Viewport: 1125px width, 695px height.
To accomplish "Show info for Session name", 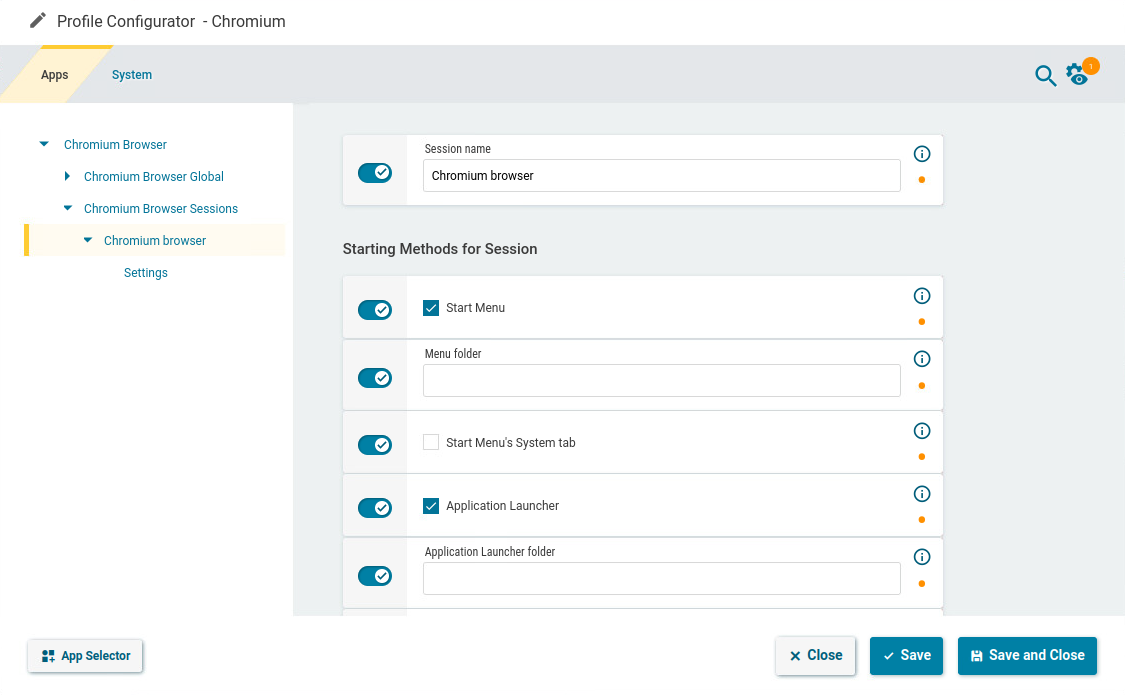I will click(x=922, y=154).
